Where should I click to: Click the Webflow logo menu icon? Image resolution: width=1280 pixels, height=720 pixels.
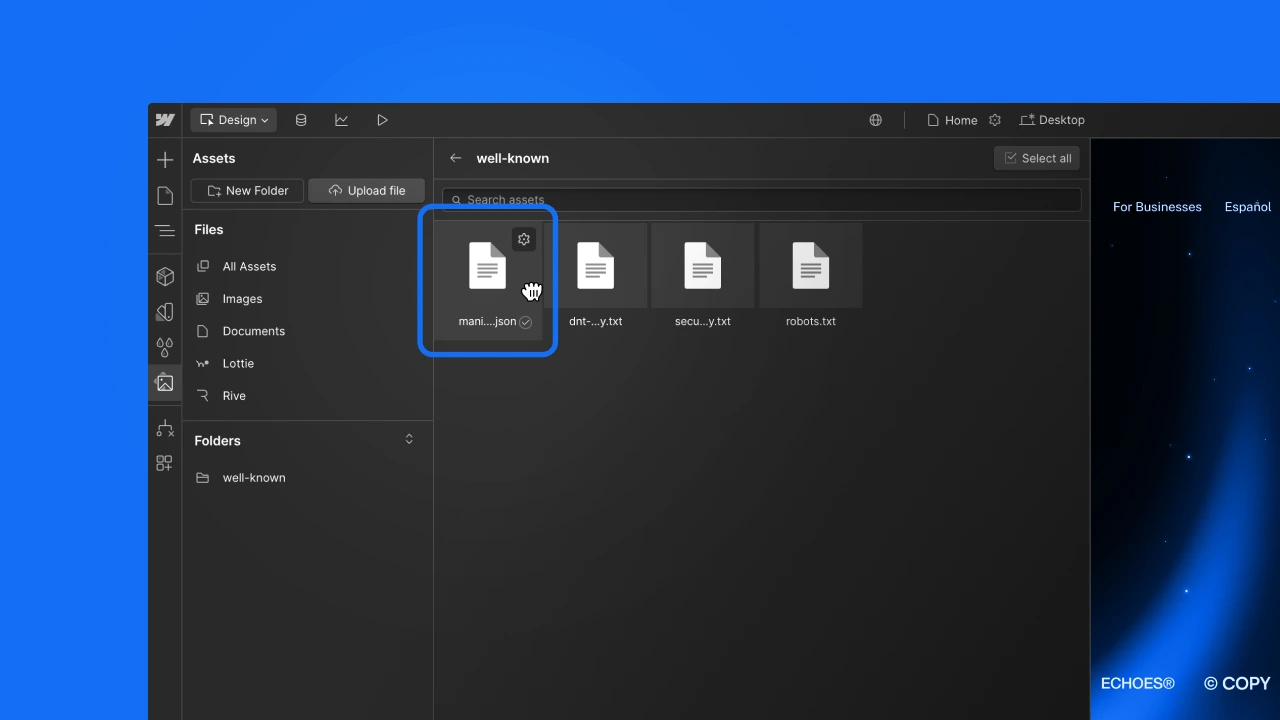[165, 120]
